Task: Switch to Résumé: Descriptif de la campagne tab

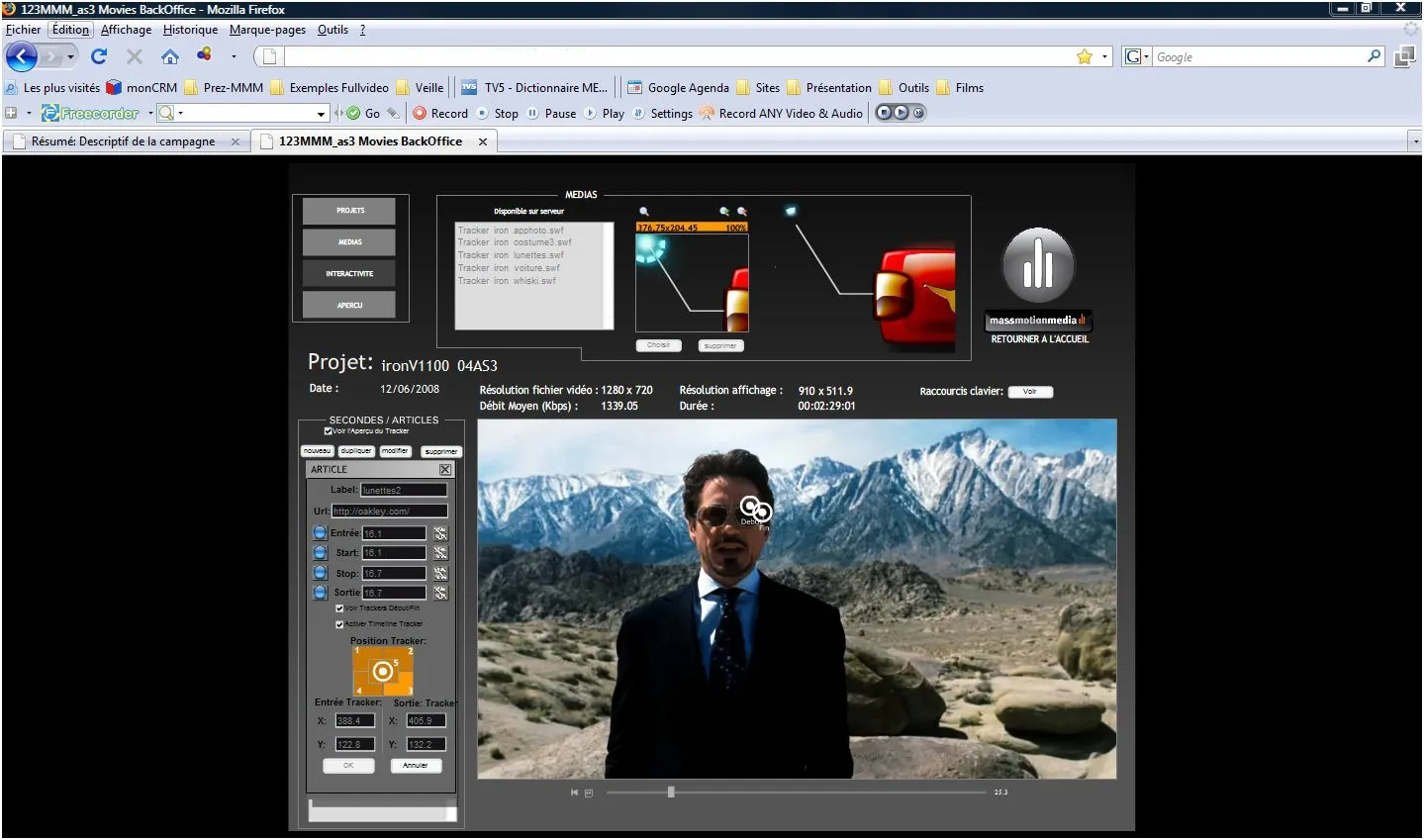Action: pos(126,141)
